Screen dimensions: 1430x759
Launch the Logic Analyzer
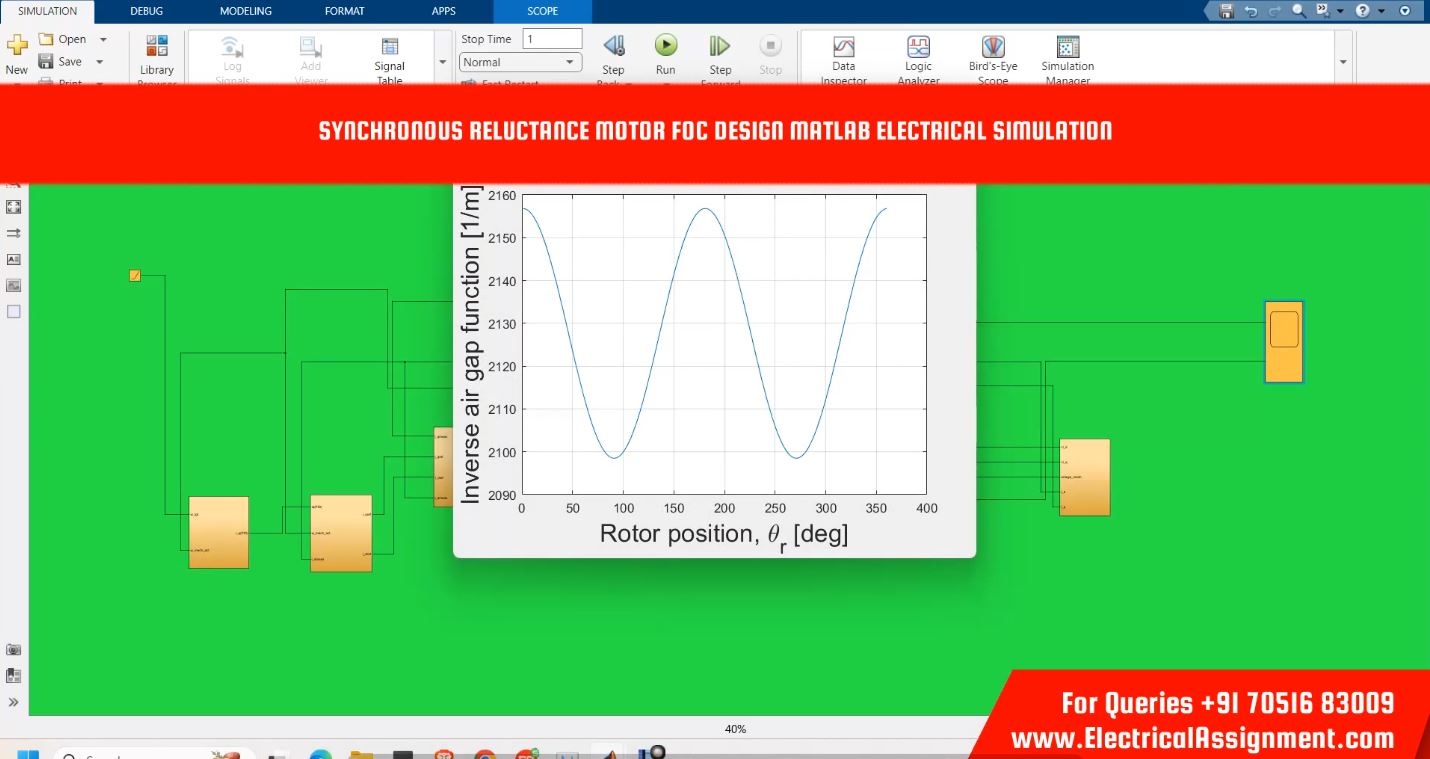(918, 47)
